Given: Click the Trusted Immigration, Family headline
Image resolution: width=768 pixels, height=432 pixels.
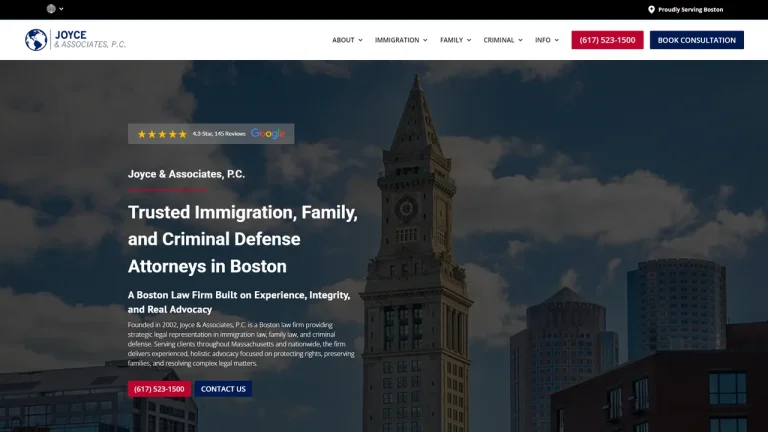Looking at the screenshot, I should click(243, 239).
